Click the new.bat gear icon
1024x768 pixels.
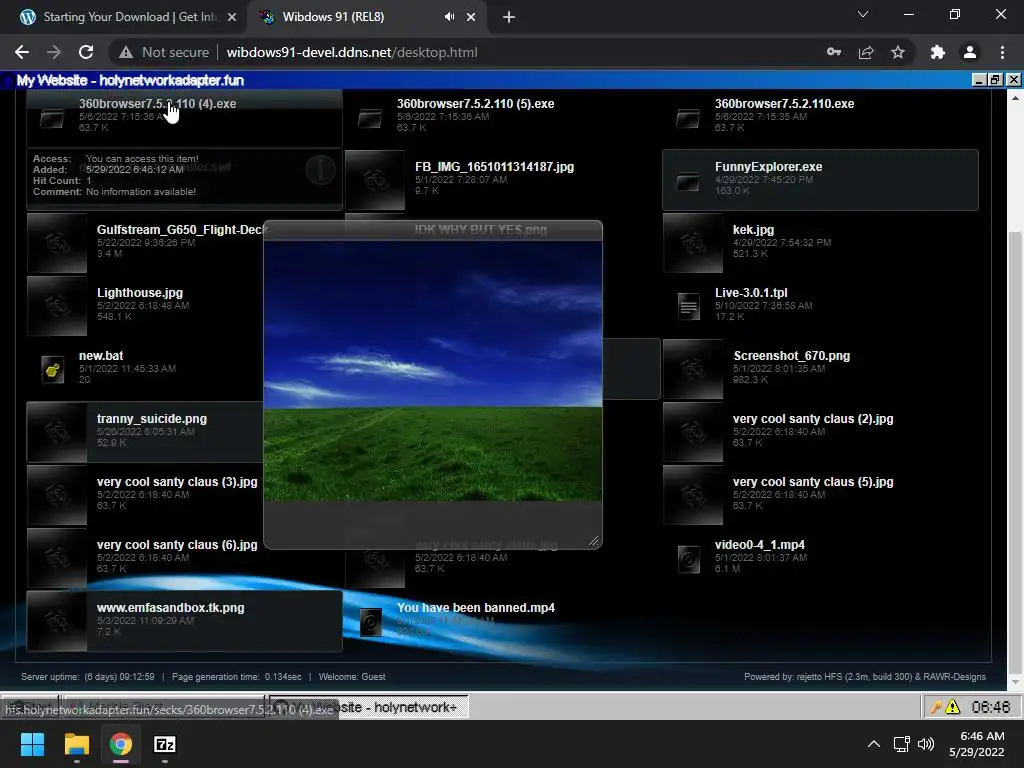(52, 370)
